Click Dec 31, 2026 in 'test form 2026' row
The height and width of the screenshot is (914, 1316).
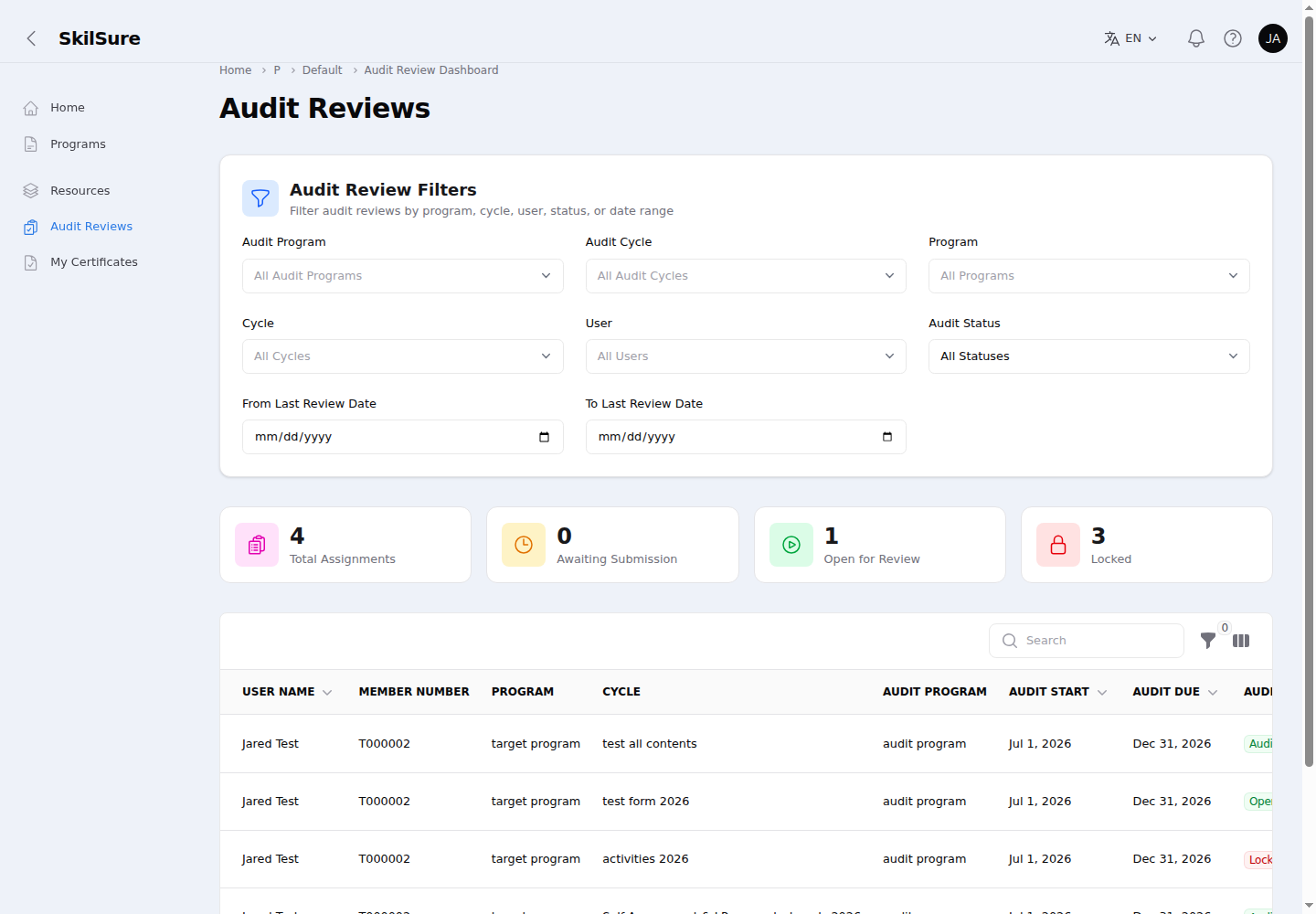(x=1172, y=802)
